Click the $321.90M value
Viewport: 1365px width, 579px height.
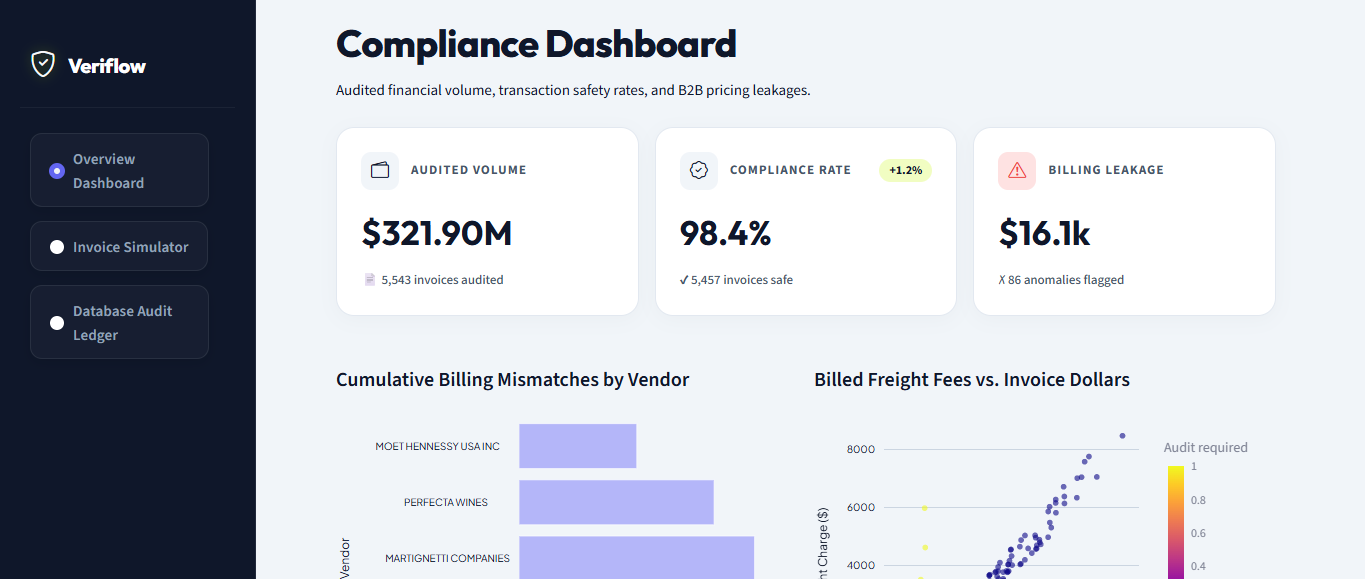pyautogui.click(x=437, y=233)
